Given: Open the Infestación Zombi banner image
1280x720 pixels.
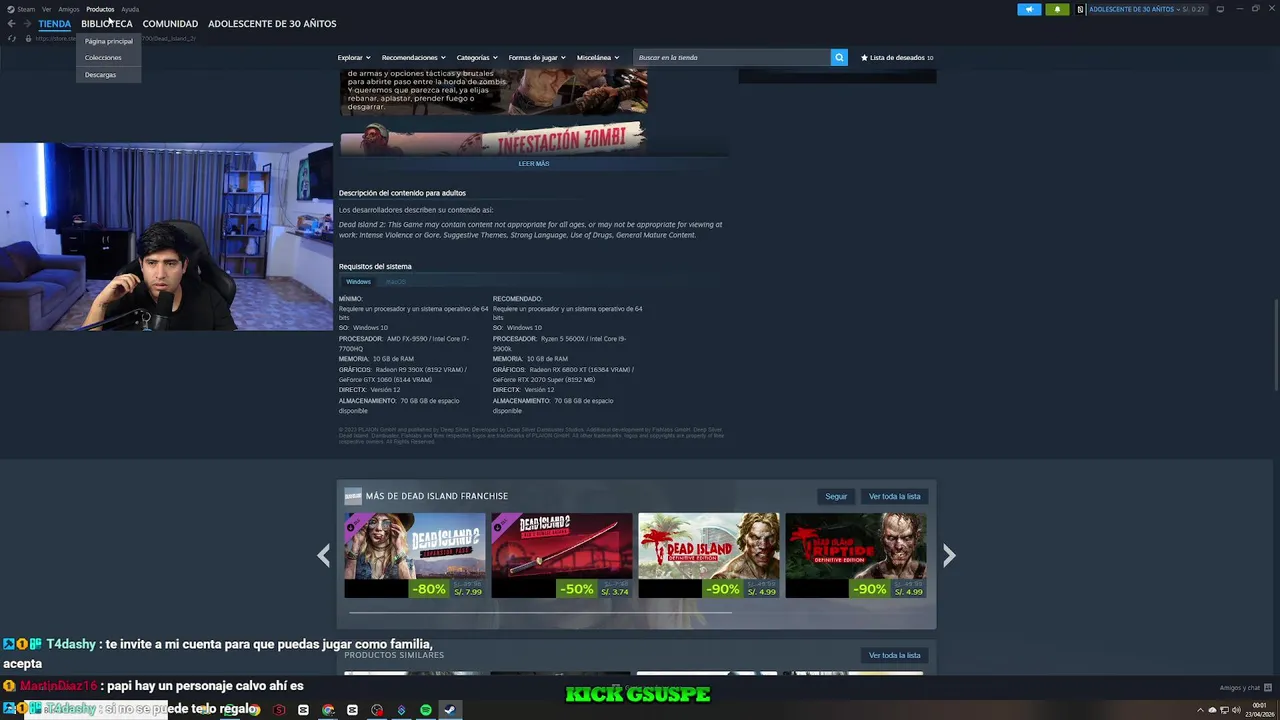Looking at the screenshot, I should point(493,138).
